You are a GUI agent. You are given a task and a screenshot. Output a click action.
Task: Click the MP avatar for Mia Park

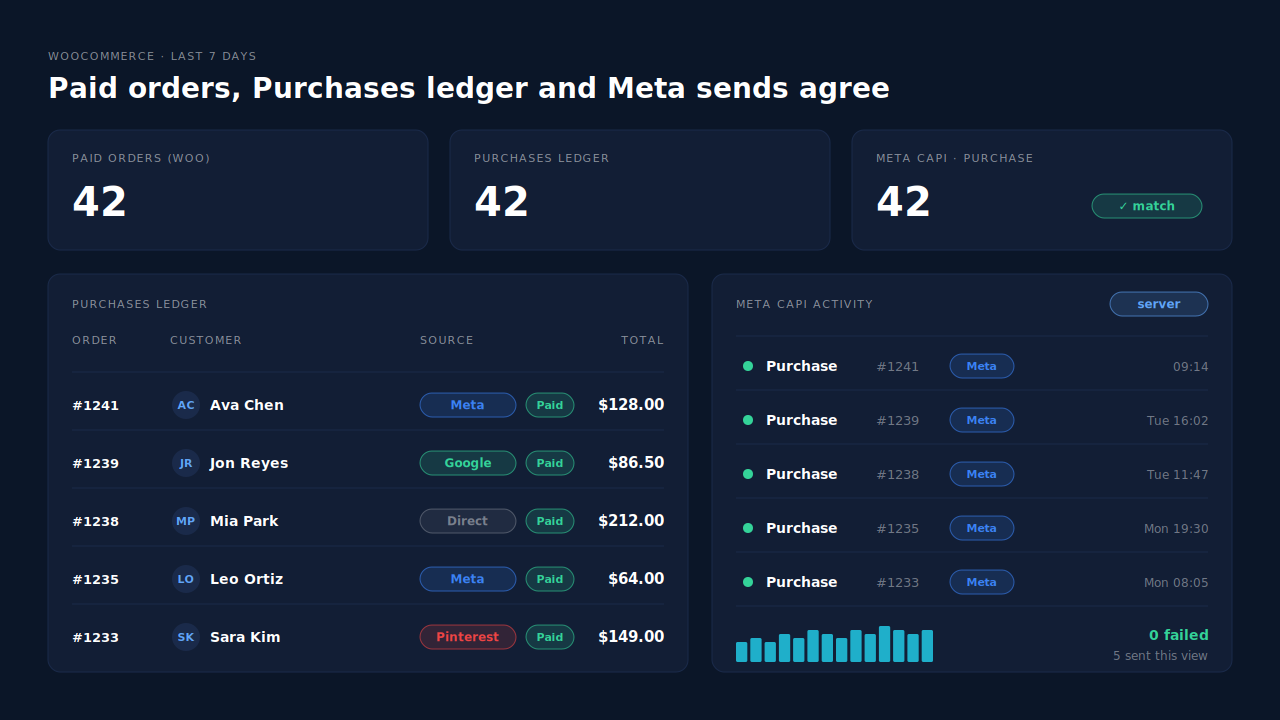point(186,521)
